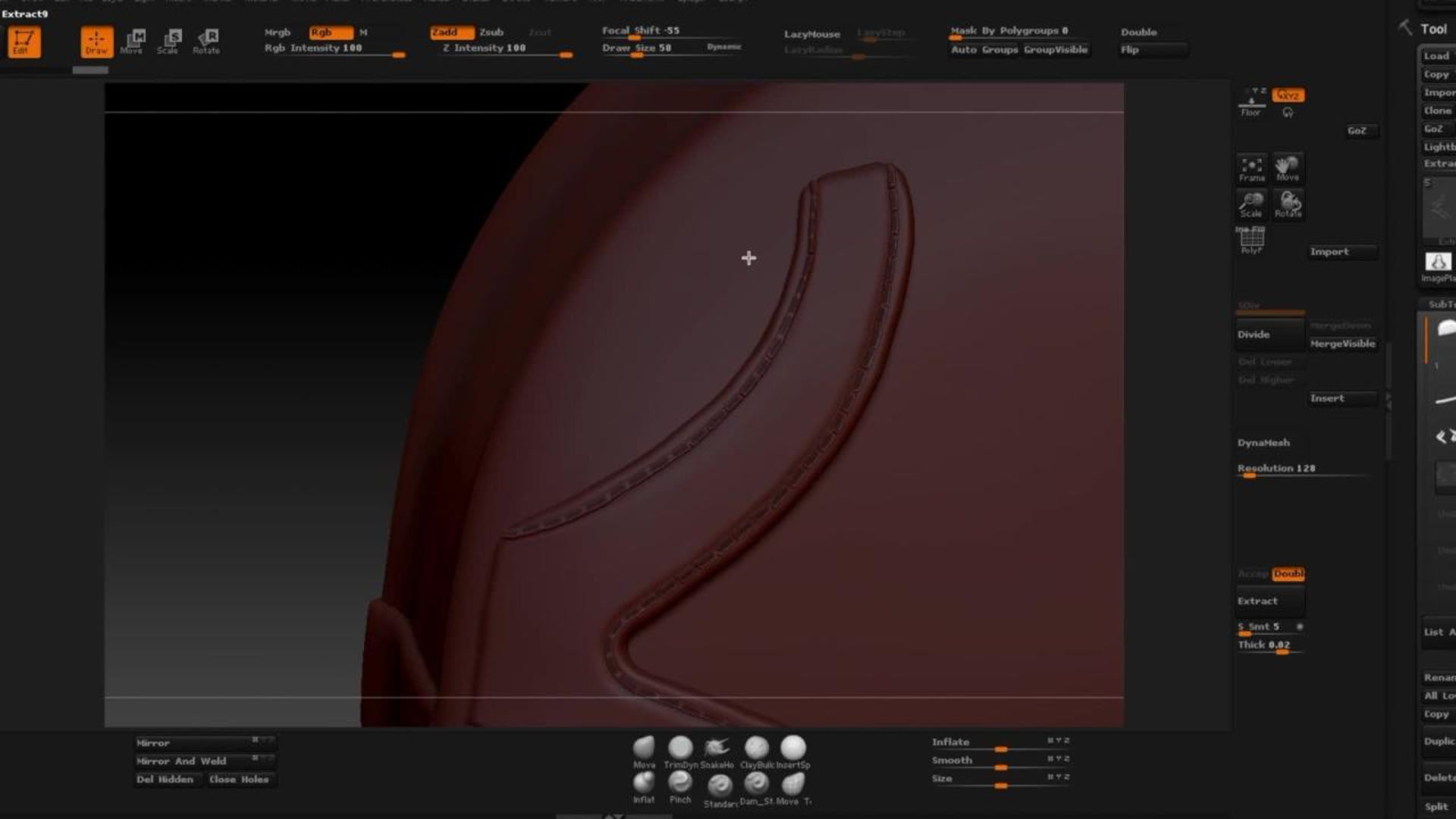
Task: Choose the SnakeHook brush
Action: pos(717,748)
